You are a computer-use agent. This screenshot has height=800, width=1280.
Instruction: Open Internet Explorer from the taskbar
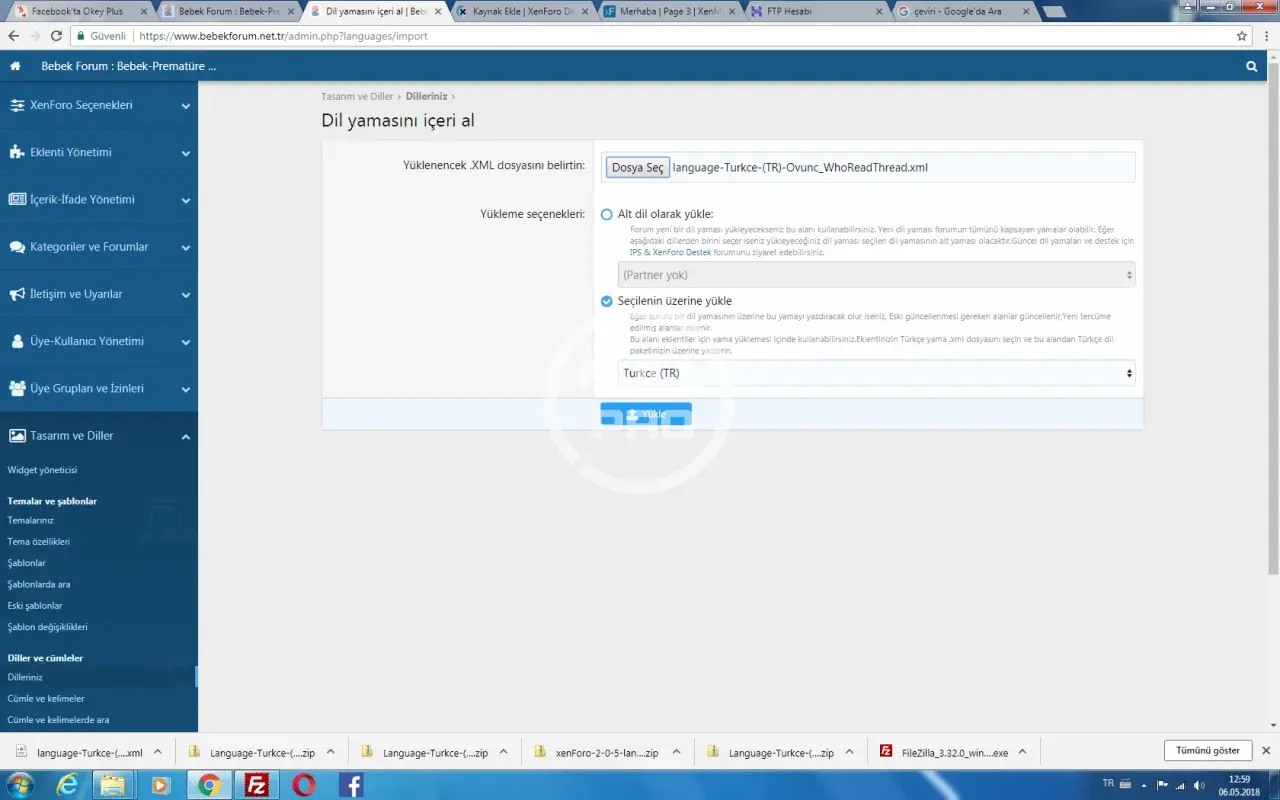point(67,785)
